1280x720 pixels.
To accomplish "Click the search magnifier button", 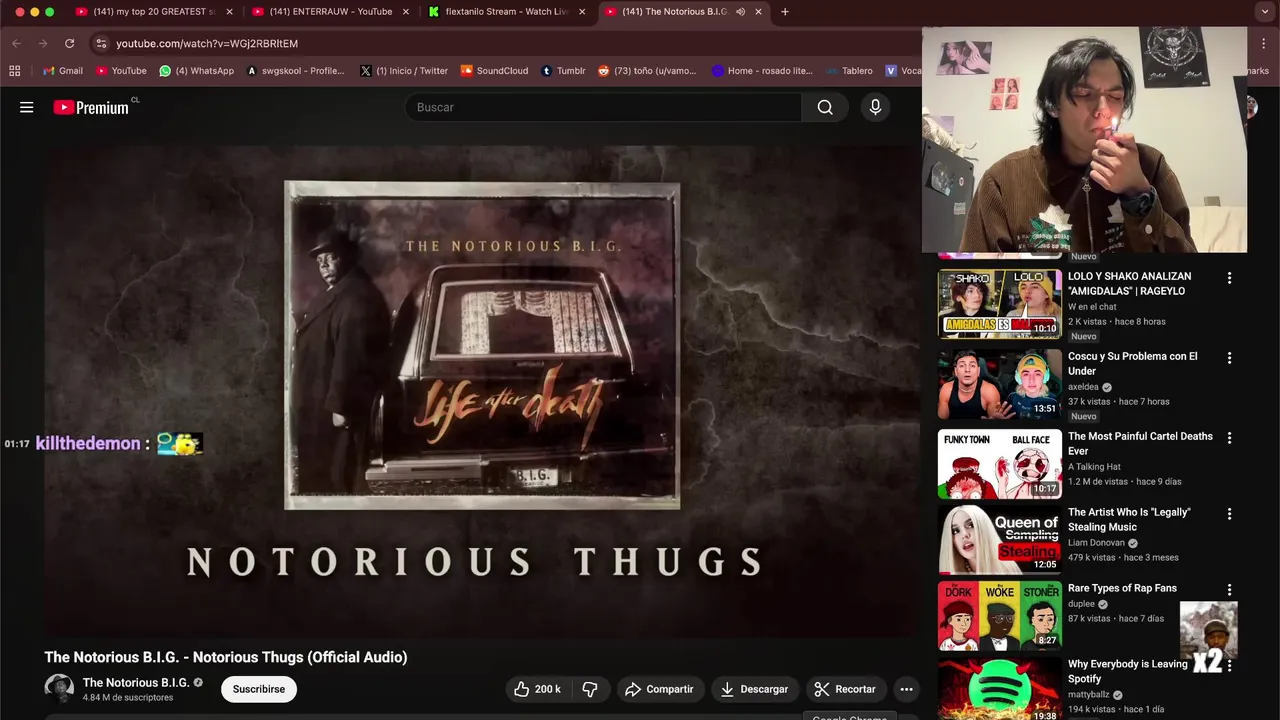I will [x=825, y=107].
